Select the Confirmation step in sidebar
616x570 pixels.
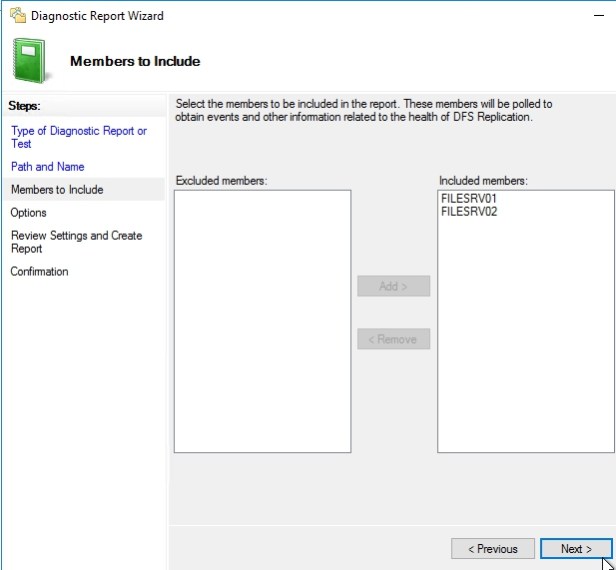(x=39, y=271)
